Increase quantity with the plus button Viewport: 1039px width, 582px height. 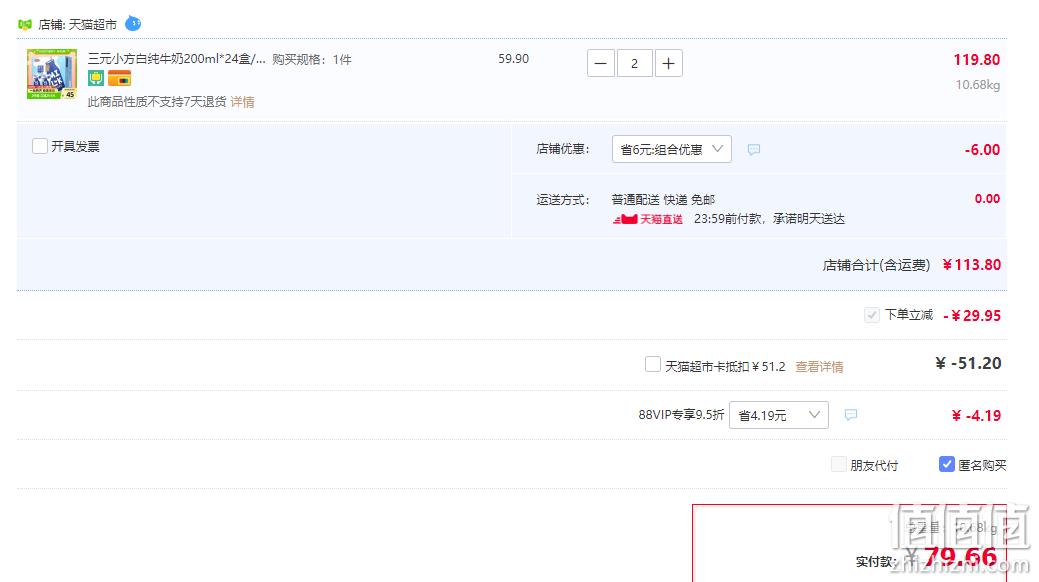(x=669, y=63)
